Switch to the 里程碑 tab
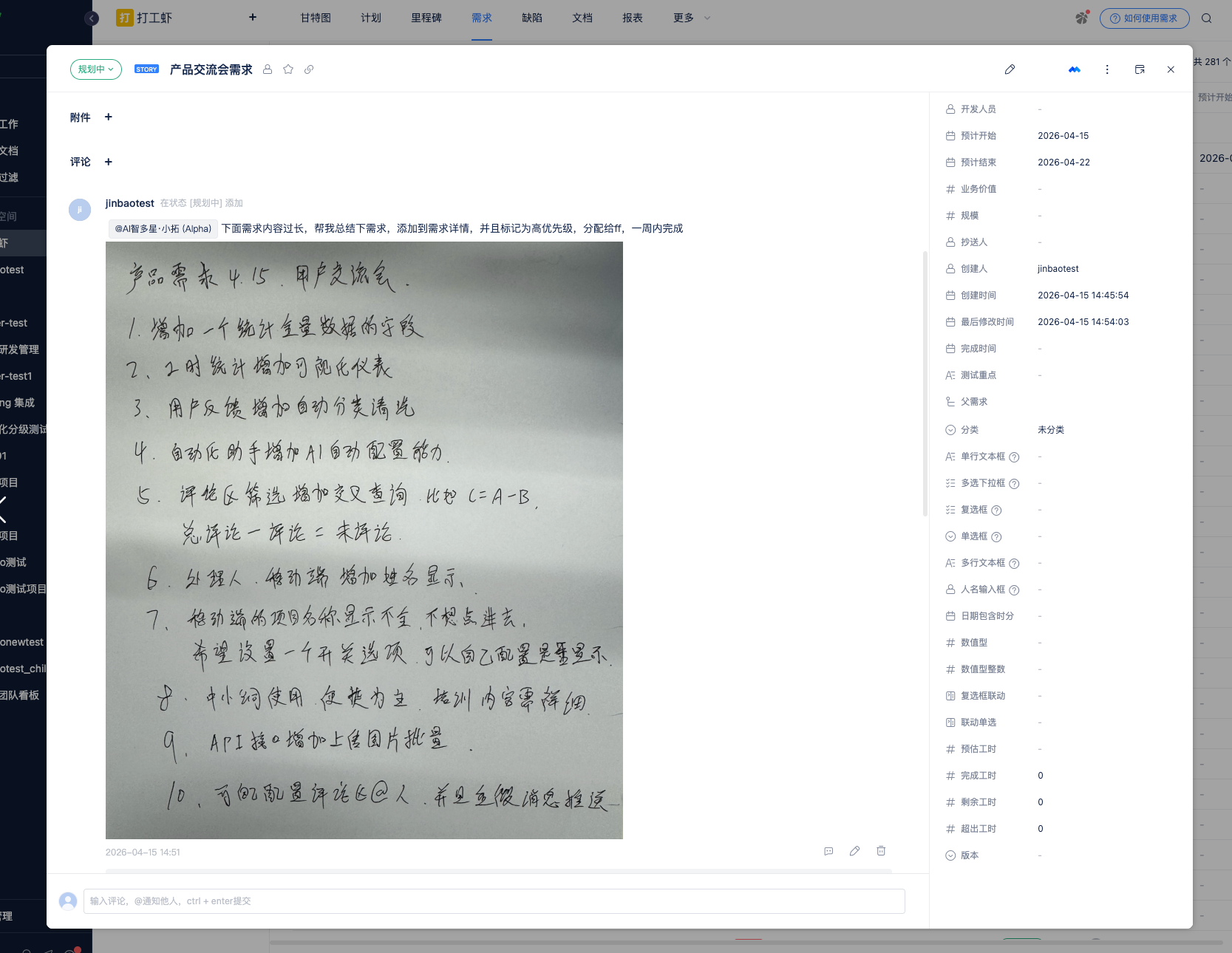1232x953 pixels. 426,18
